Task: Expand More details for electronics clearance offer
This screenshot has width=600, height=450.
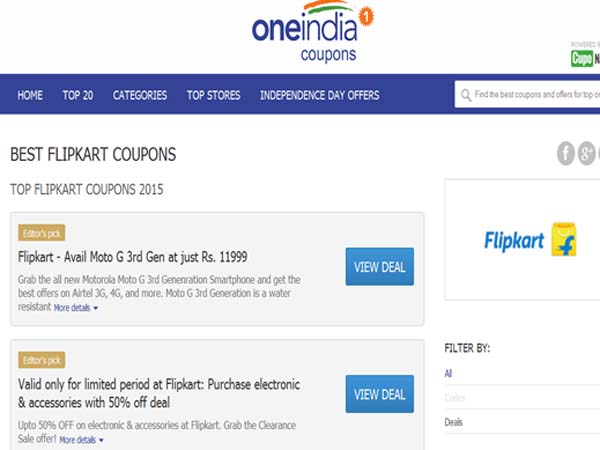Action: click(x=81, y=439)
